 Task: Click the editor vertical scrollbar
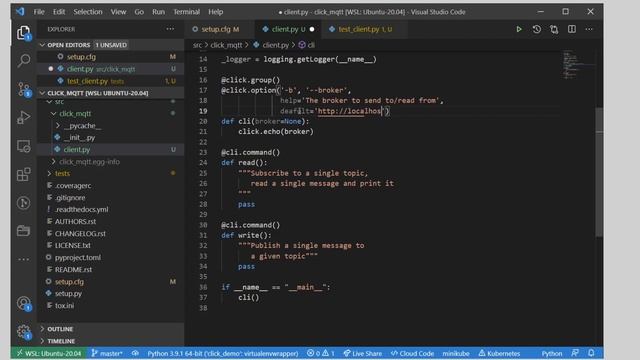tap(599, 172)
